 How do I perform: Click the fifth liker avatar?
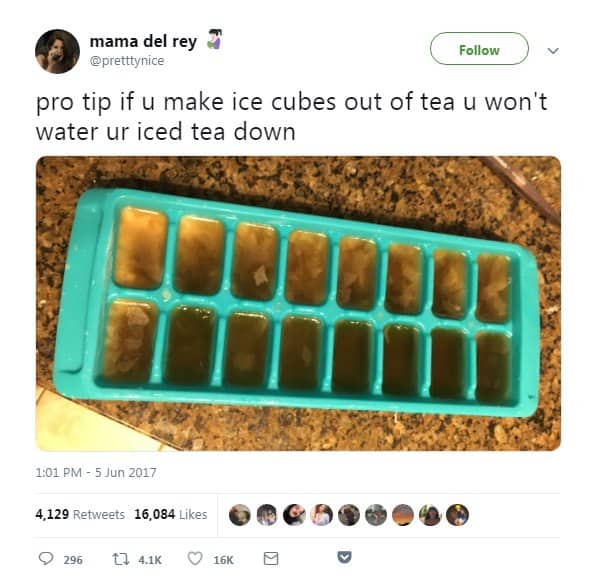(349, 515)
